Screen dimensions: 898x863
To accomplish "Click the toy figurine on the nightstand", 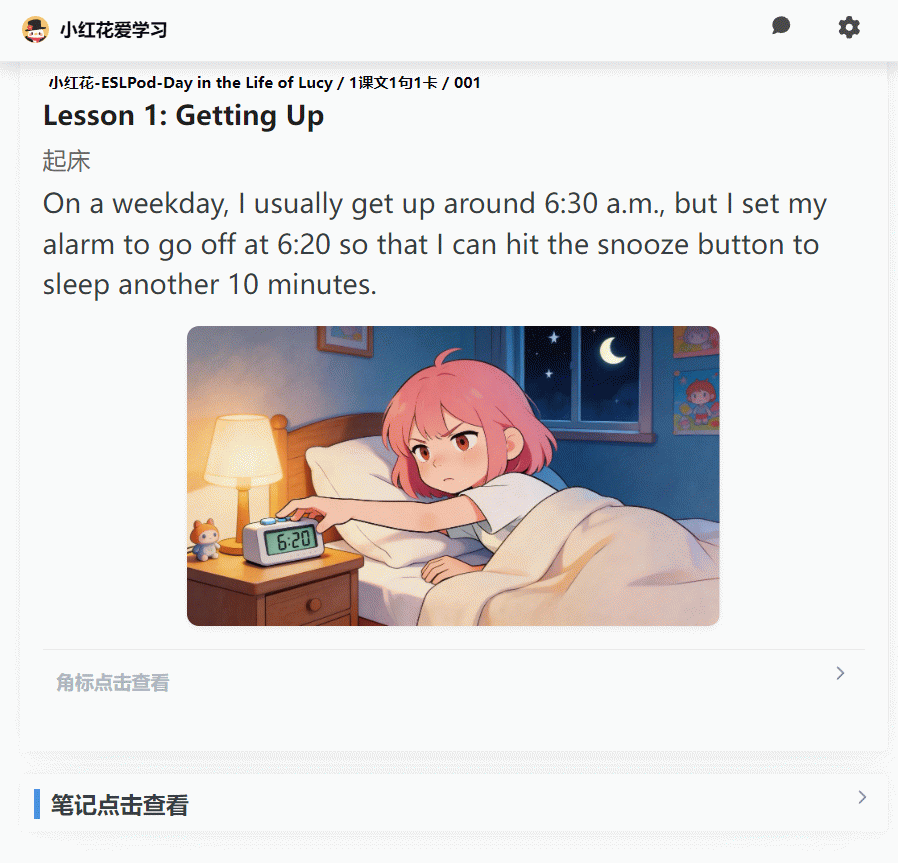I will (205, 539).
